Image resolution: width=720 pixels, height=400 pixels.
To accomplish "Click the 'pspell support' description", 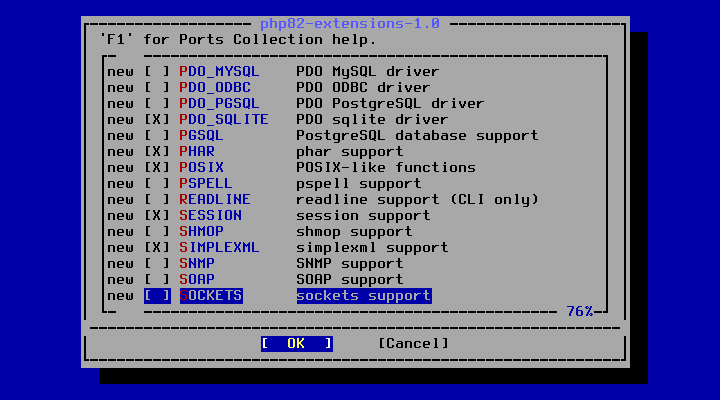I will coord(359,184).
